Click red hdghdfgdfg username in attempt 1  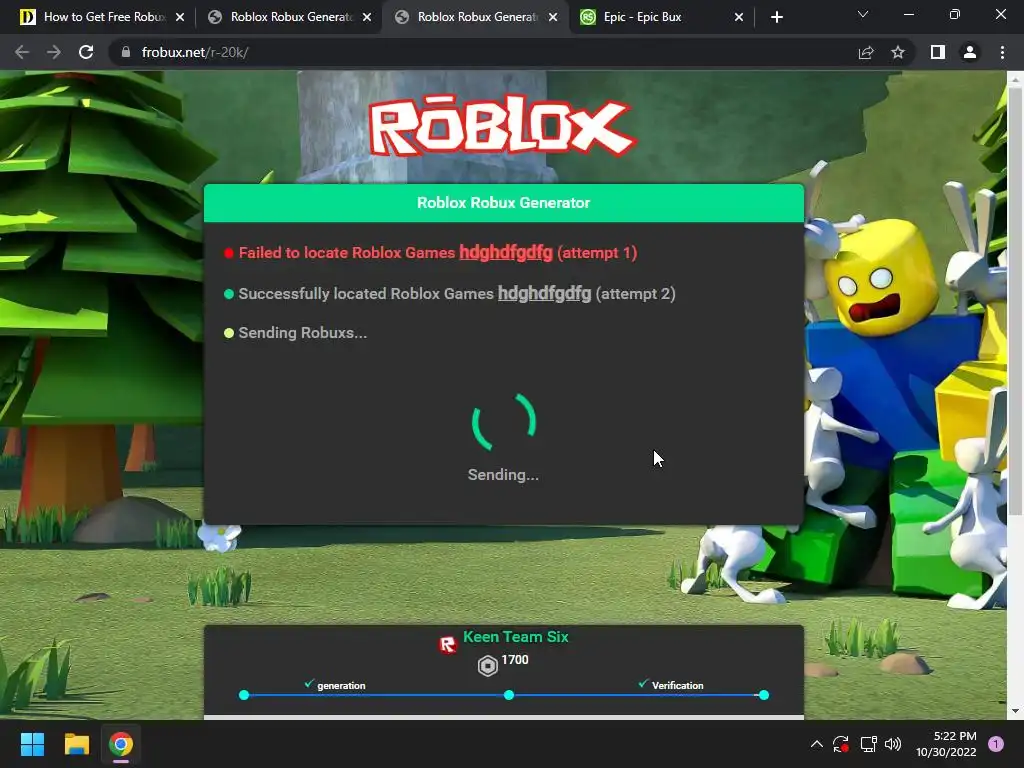click(505, 252)
